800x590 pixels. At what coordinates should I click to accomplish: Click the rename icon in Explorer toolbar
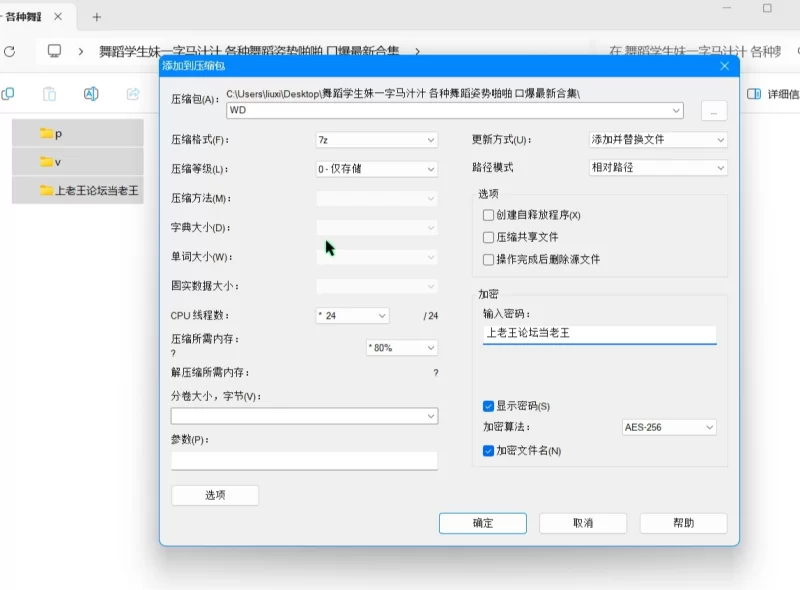point(91,94)
